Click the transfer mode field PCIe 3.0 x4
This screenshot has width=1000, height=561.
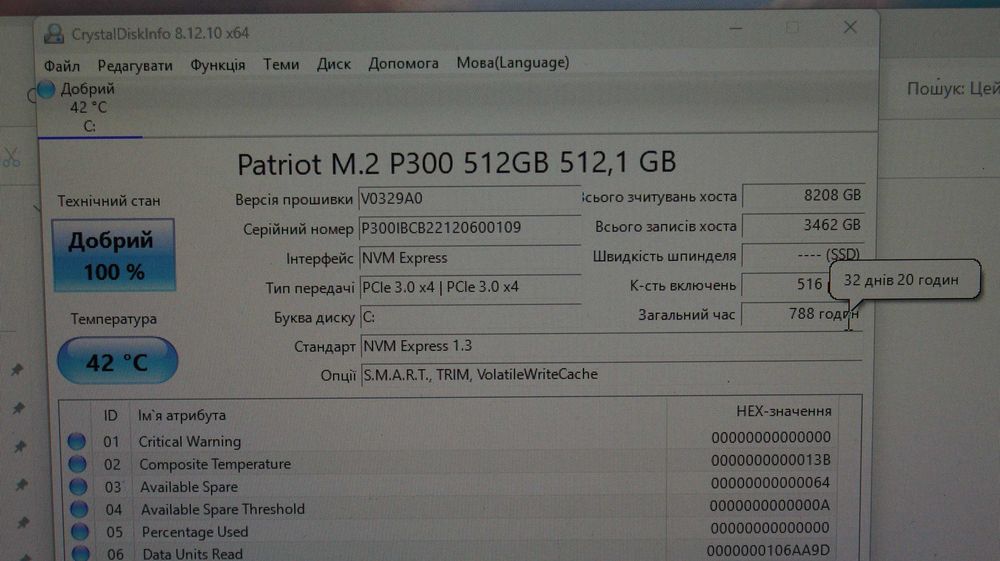[471, 288]
